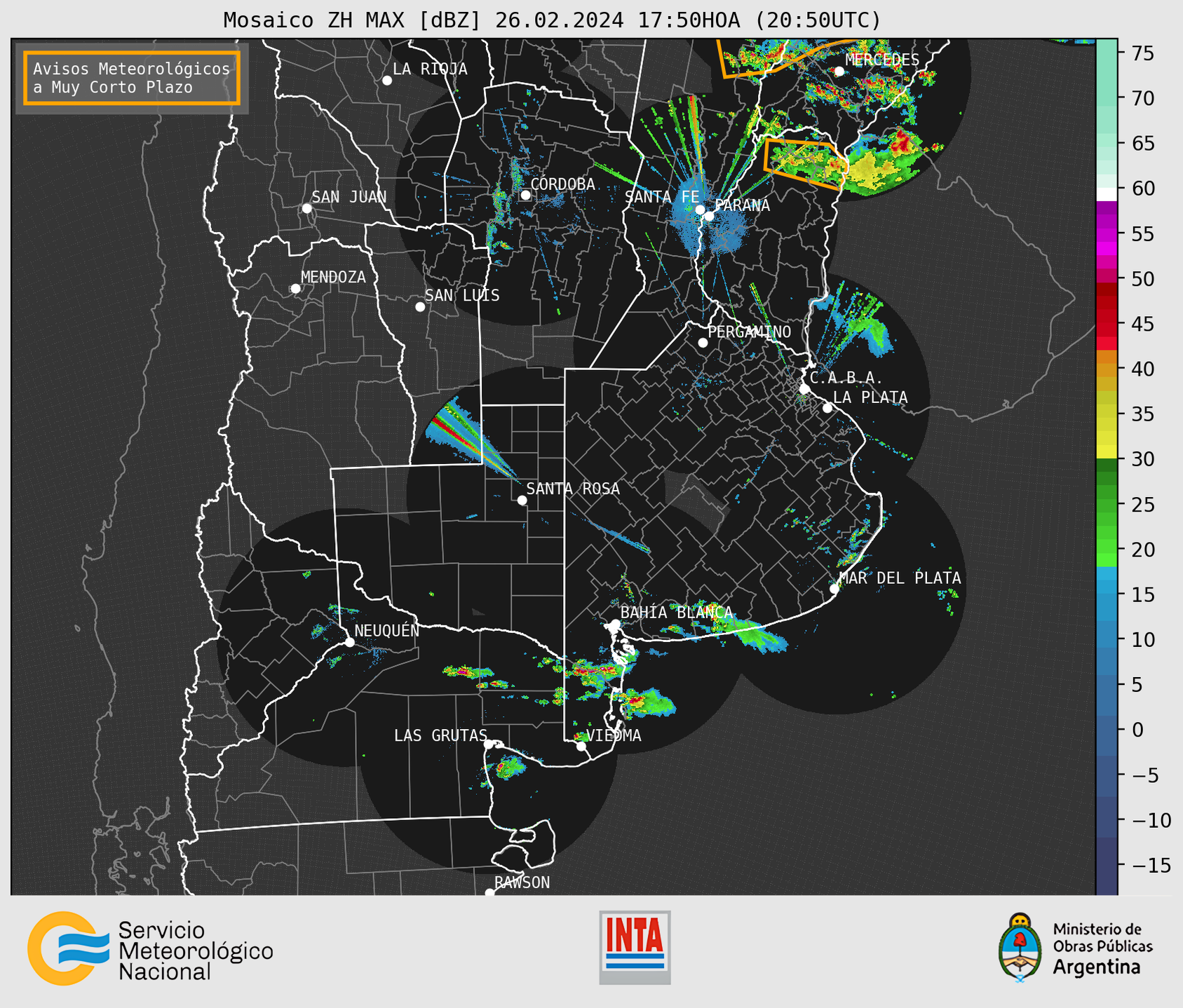Click the LA RIOJA city marker dot
1183x1008 pixels.
tap(387, 81)
